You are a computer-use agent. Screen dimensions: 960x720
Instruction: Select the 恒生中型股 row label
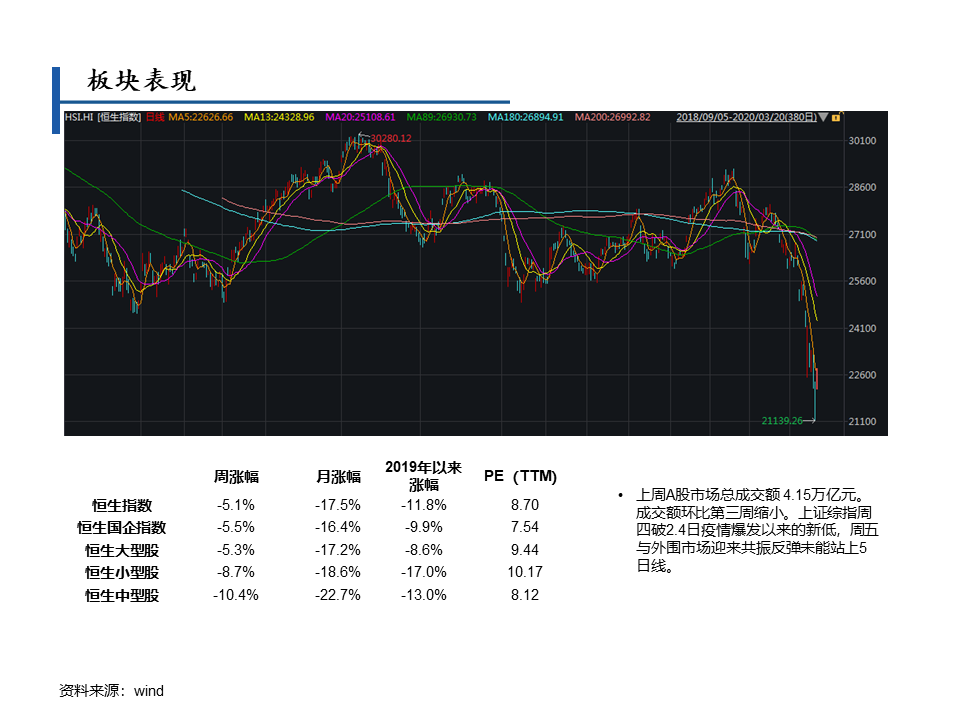point(122,594)
